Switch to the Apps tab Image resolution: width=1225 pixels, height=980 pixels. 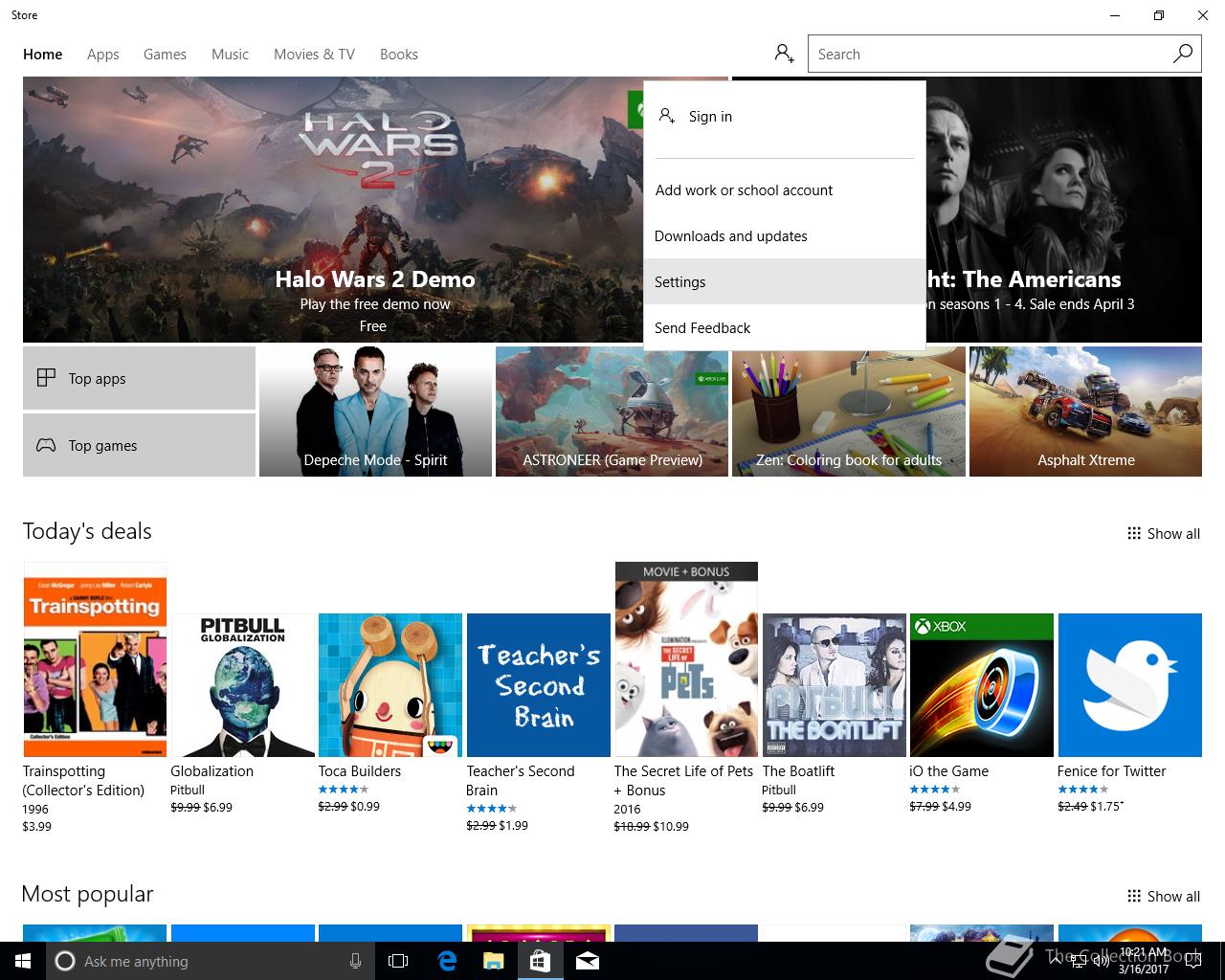103,55
